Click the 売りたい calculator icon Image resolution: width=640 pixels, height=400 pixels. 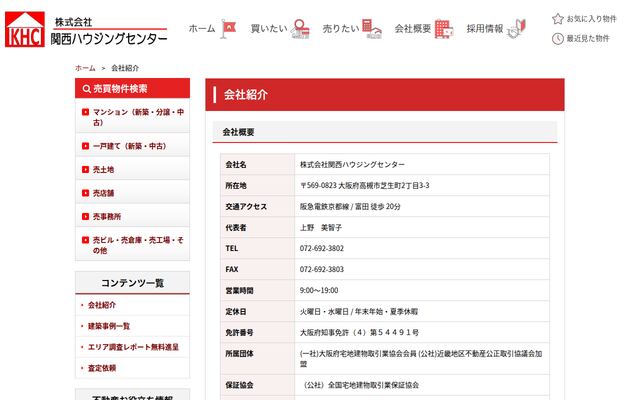coord(371,29)
